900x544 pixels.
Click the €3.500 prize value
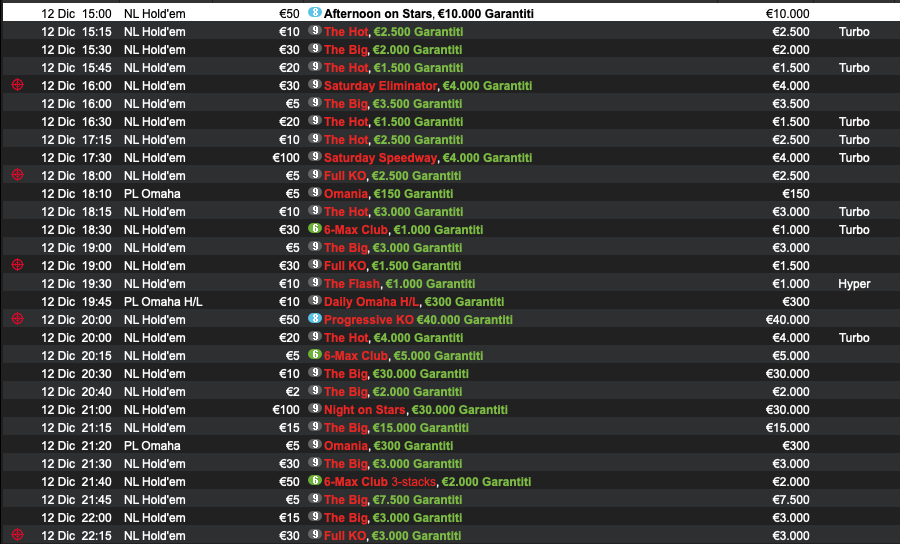pyautogui.click(x=791, y=103)
